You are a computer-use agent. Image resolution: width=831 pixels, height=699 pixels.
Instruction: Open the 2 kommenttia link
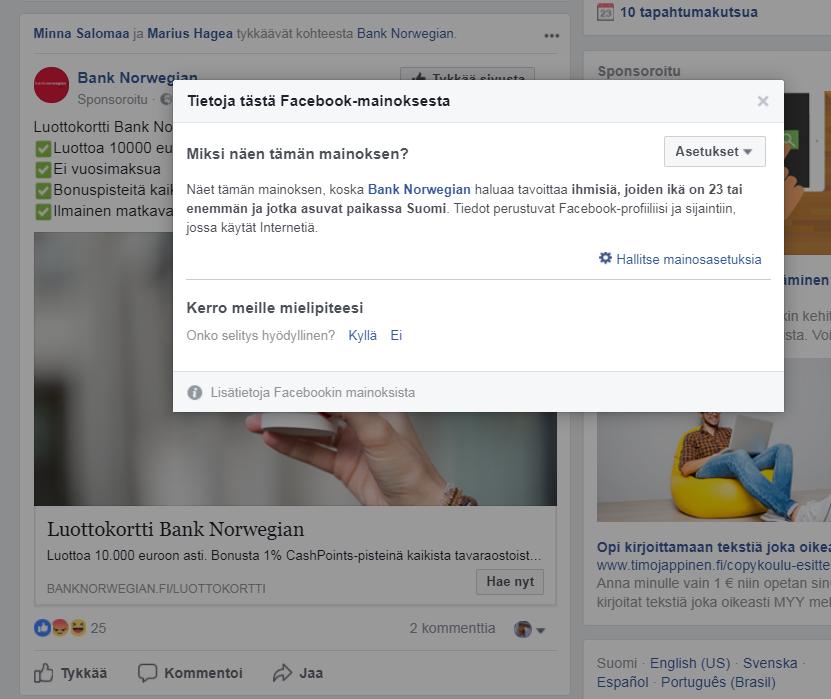(x=452, y=629)
